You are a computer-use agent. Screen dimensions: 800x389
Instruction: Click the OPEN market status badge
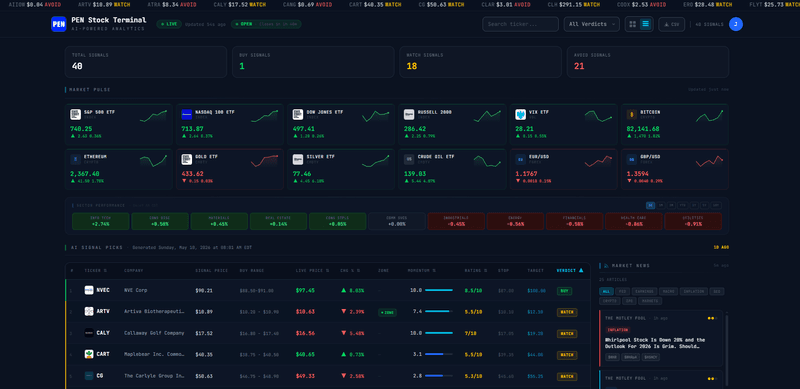pos(266,24)
